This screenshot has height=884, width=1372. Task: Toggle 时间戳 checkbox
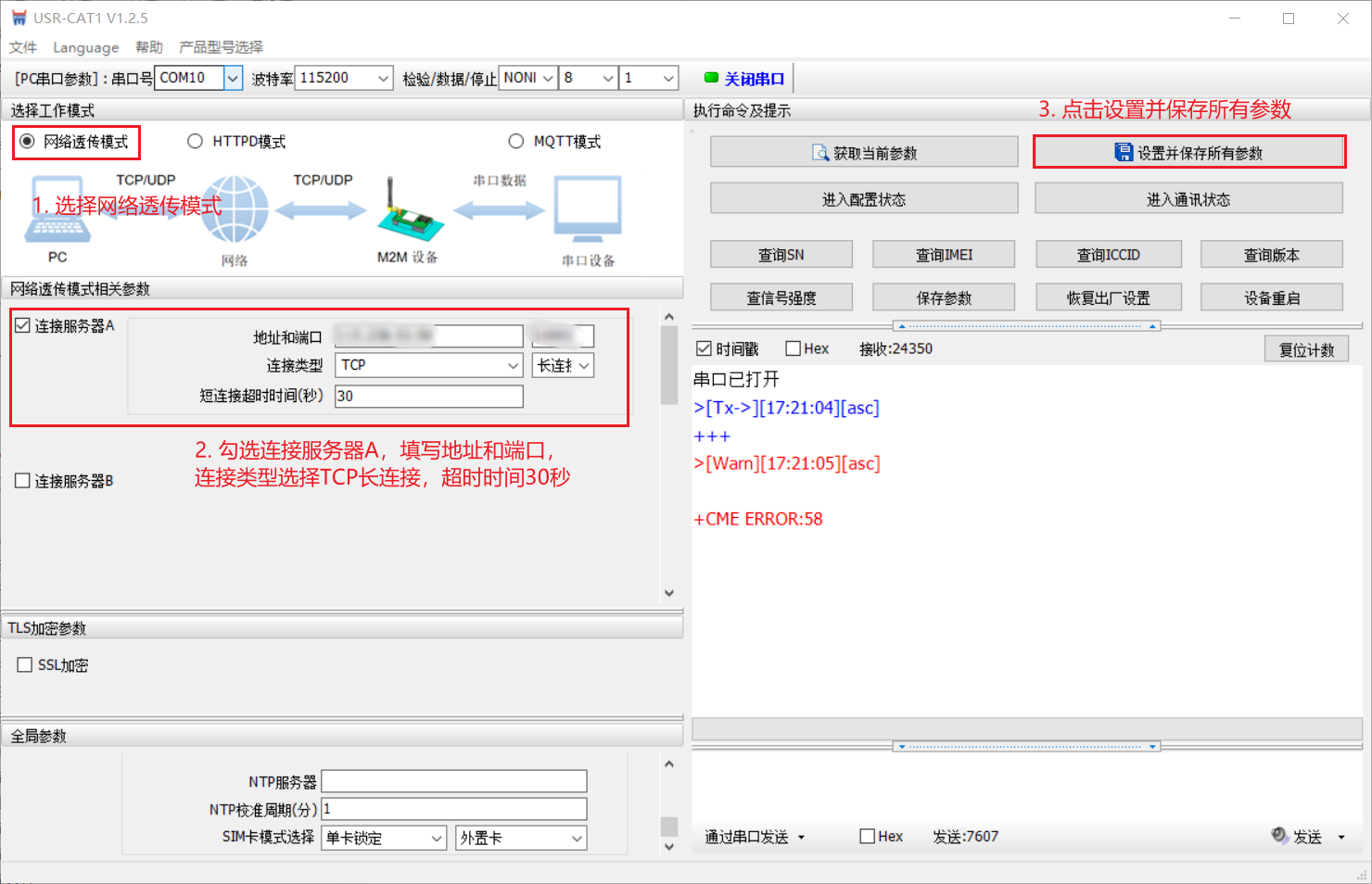(x=704, y=348)
